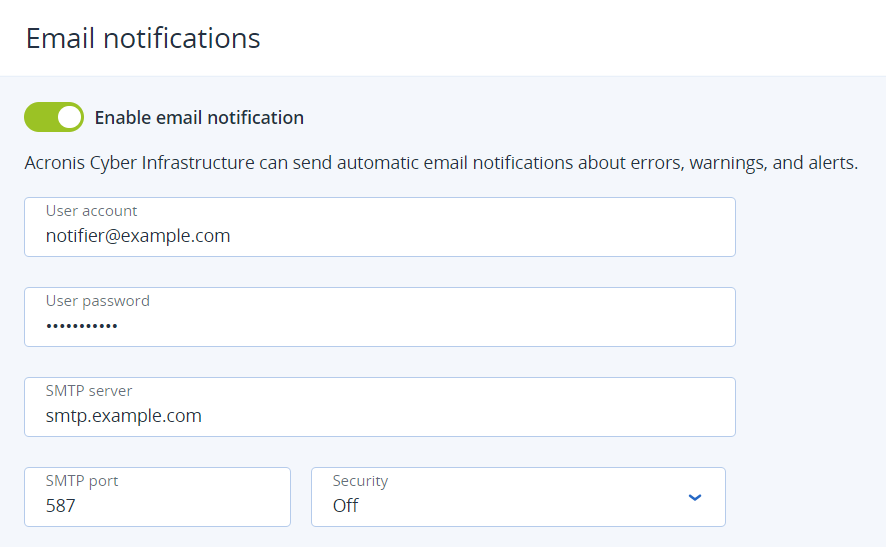Focus the User account input field
This screenshot has width=886, height=547.
(x=380, y=227)
